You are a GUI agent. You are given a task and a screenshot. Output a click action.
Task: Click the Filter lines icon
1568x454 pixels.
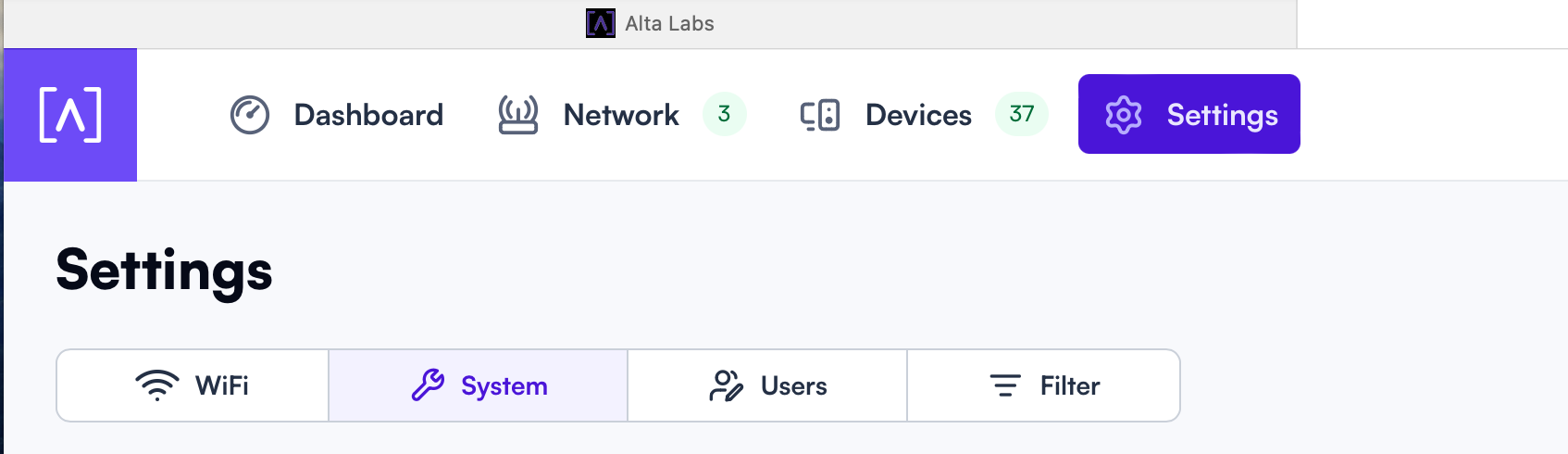coord(1005,385)
